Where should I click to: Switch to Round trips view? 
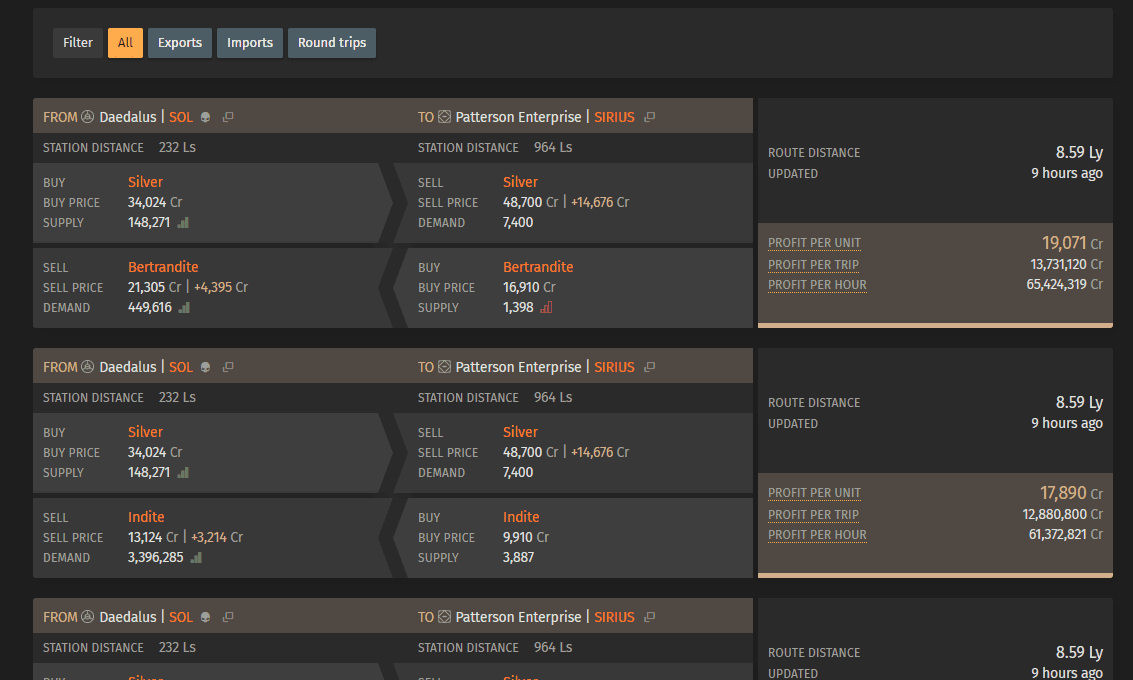(x=332, y=43)
